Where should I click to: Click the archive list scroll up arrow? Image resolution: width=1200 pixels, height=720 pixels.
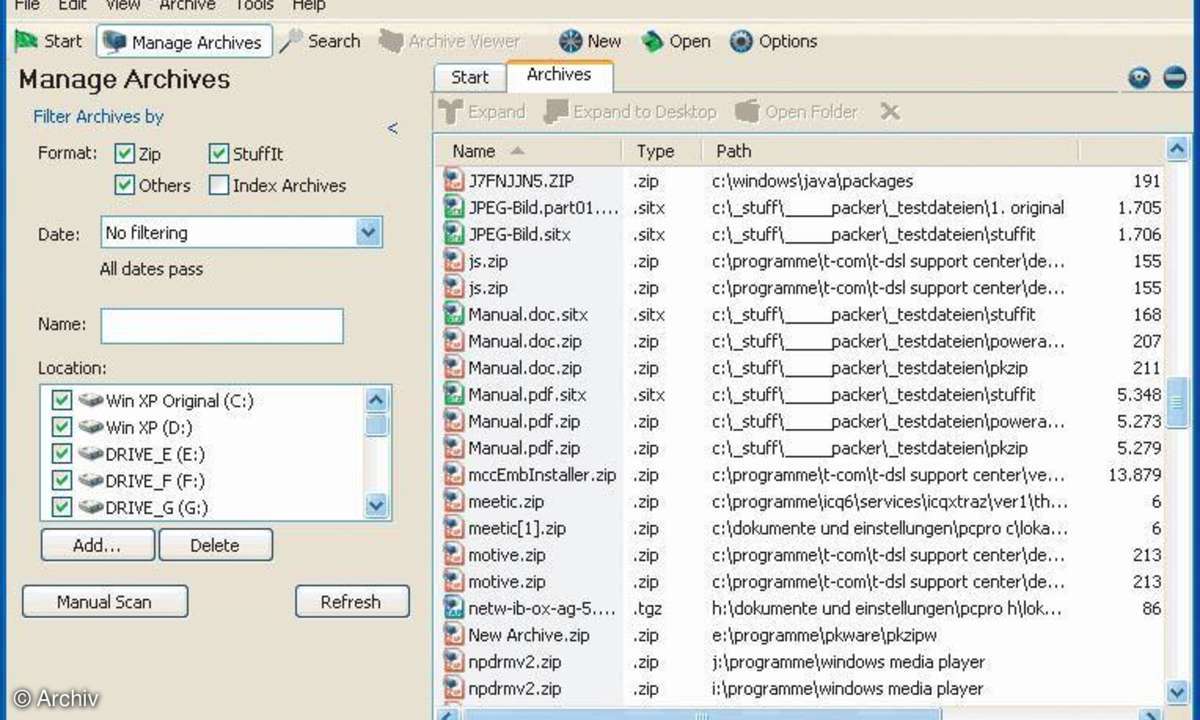click(x=1178, y=150)
